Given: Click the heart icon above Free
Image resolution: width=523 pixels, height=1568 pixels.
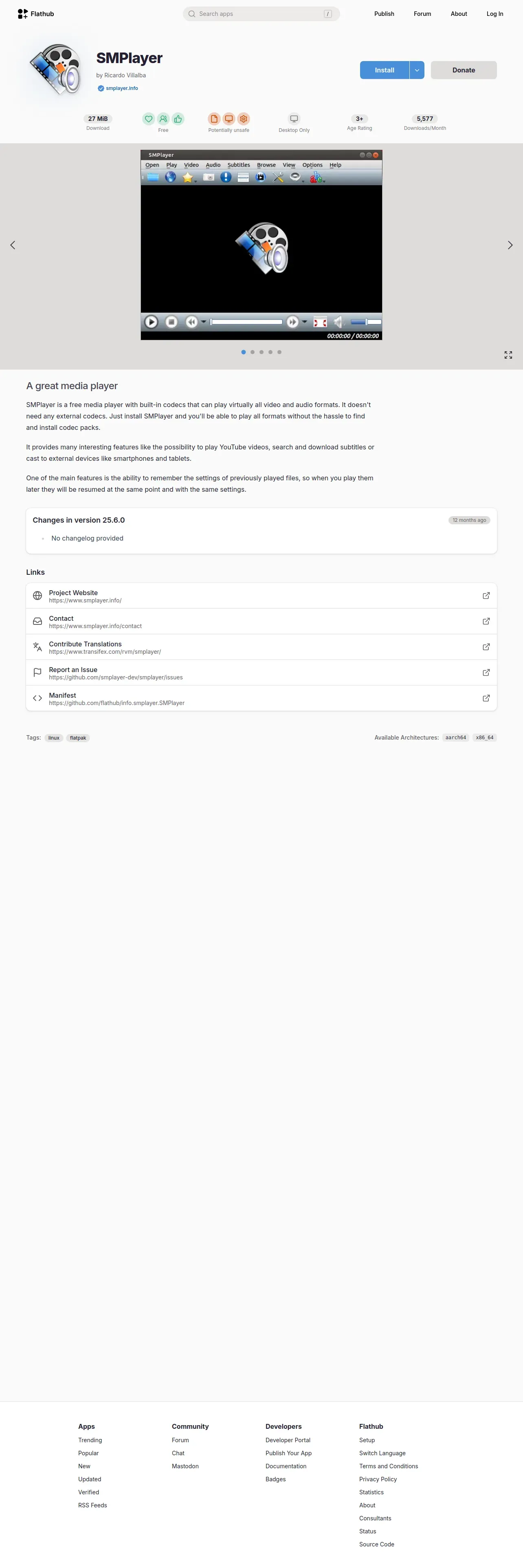Looking at the screenshot, I should pyautogui.click(x=149, y=119).
